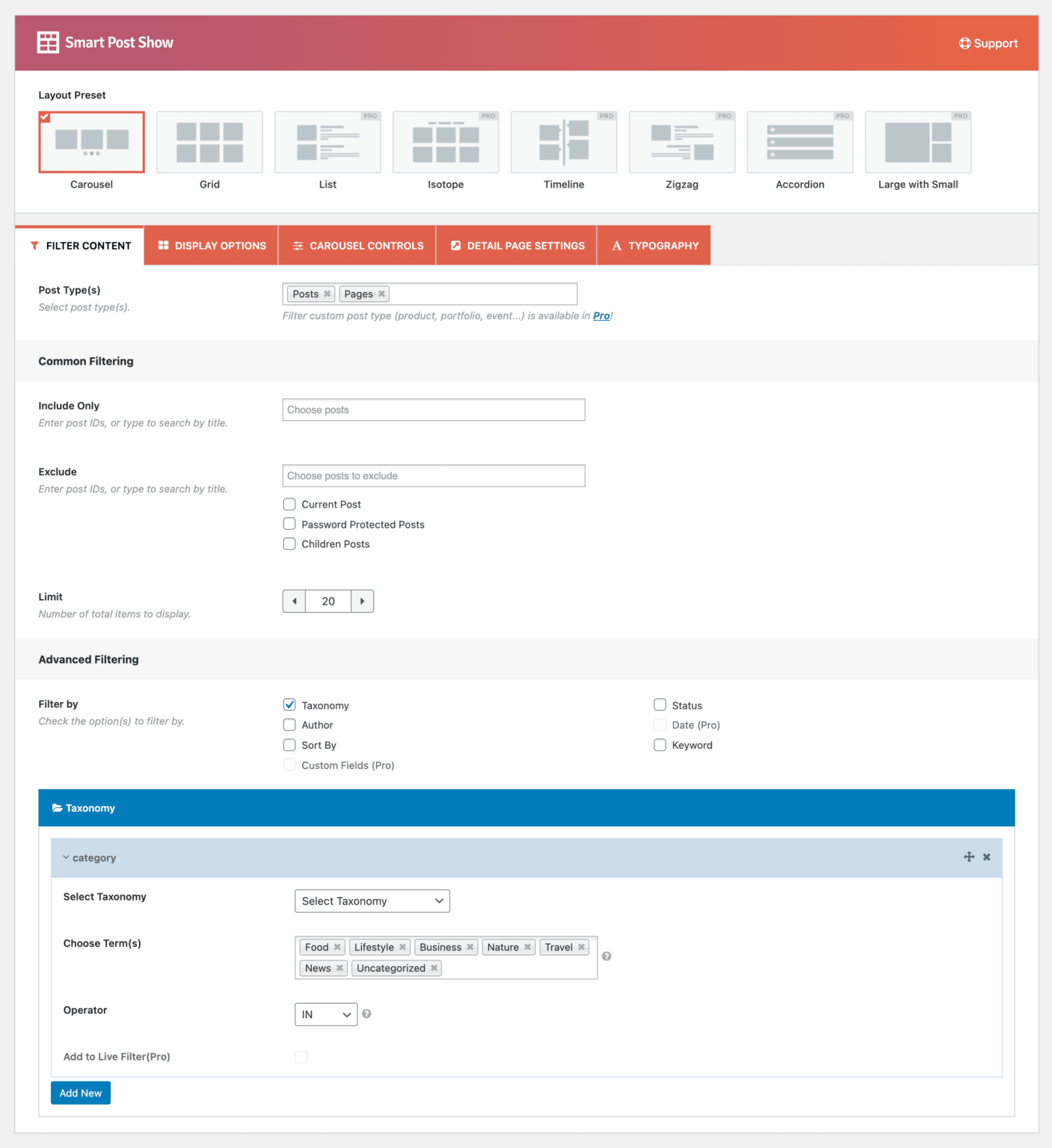Collapse the category filter section
Screen dimensions: 1052x1148
(66, 857)
